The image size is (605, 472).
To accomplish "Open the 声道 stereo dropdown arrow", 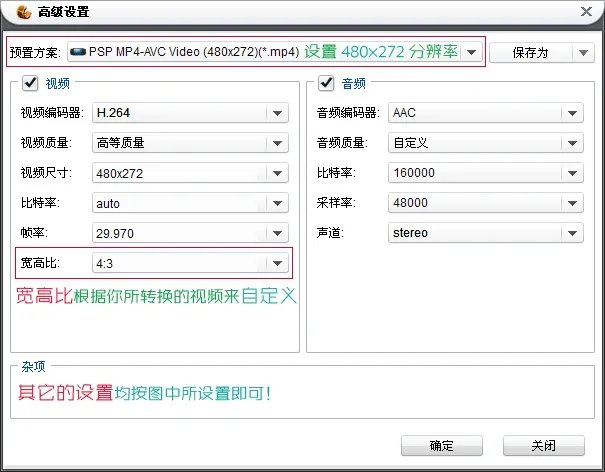I will (x=572, y=233).
